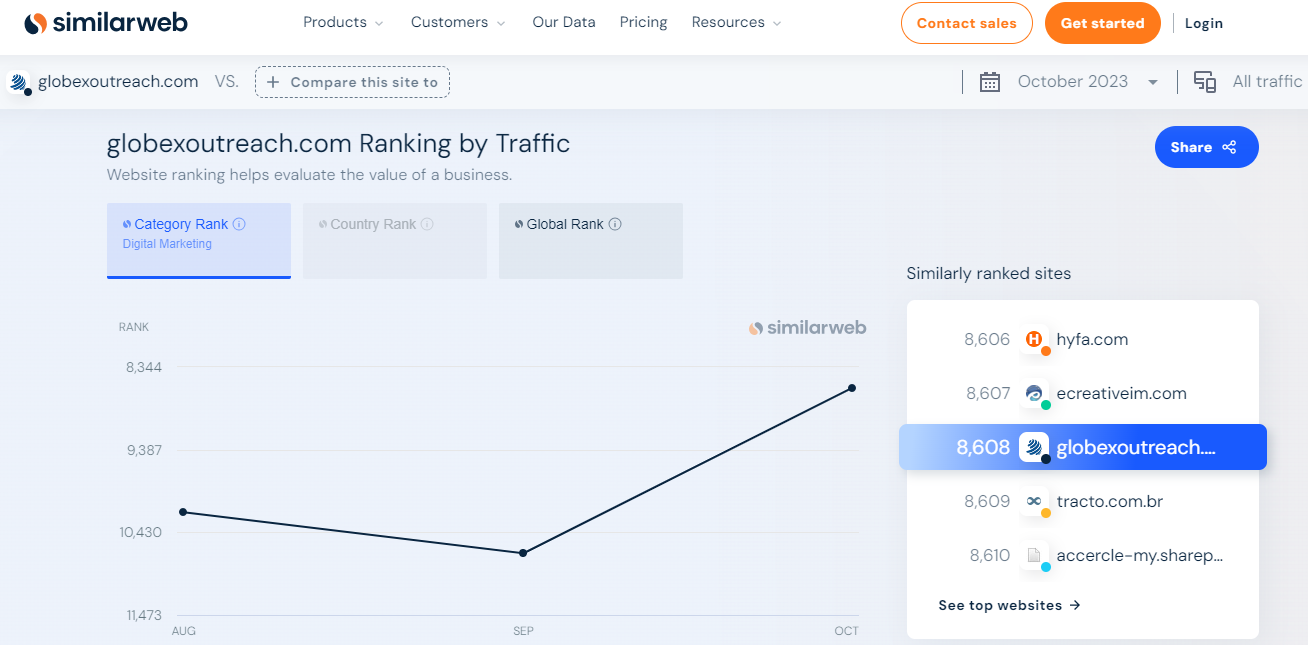Follow the See top websites link
This screenshot has height=645, width=1308.
pos(1009,605)
